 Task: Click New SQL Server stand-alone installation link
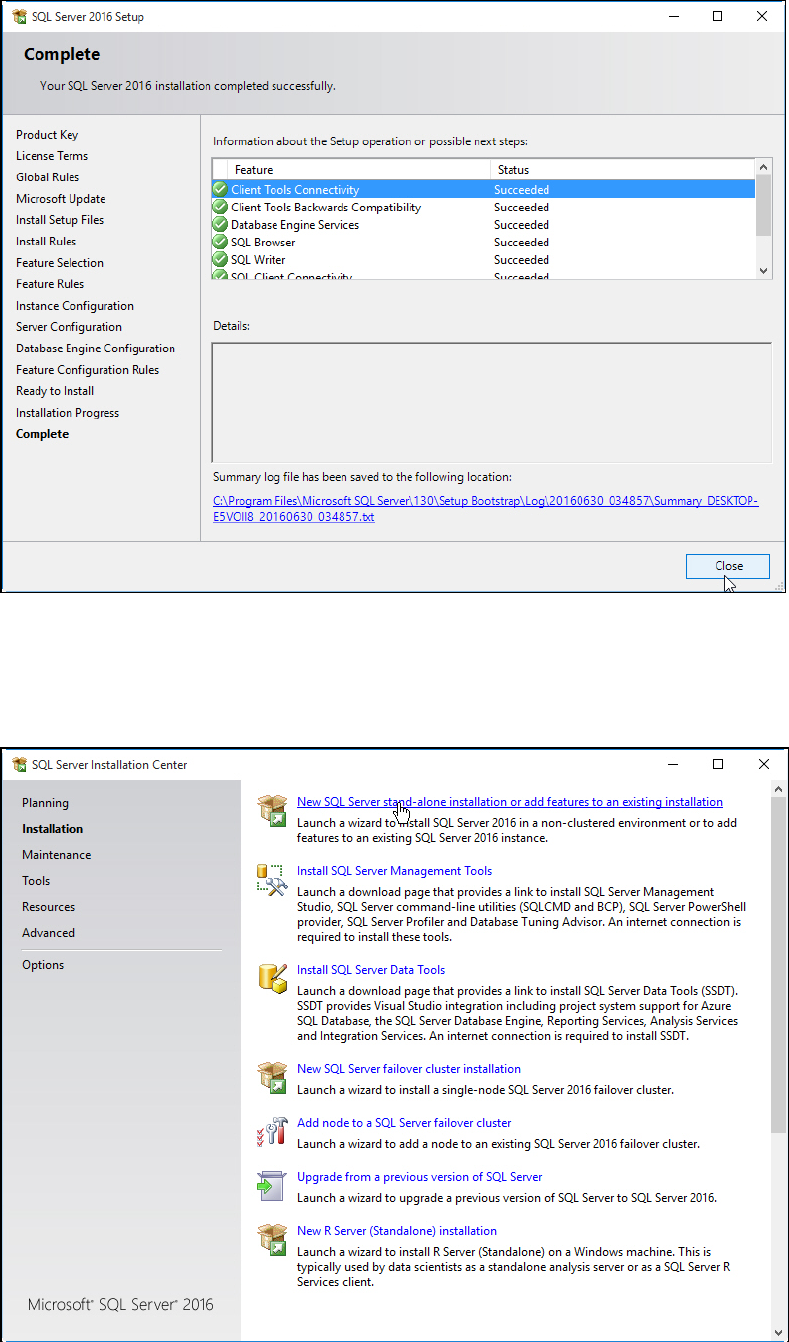click(x=510, y=802)
